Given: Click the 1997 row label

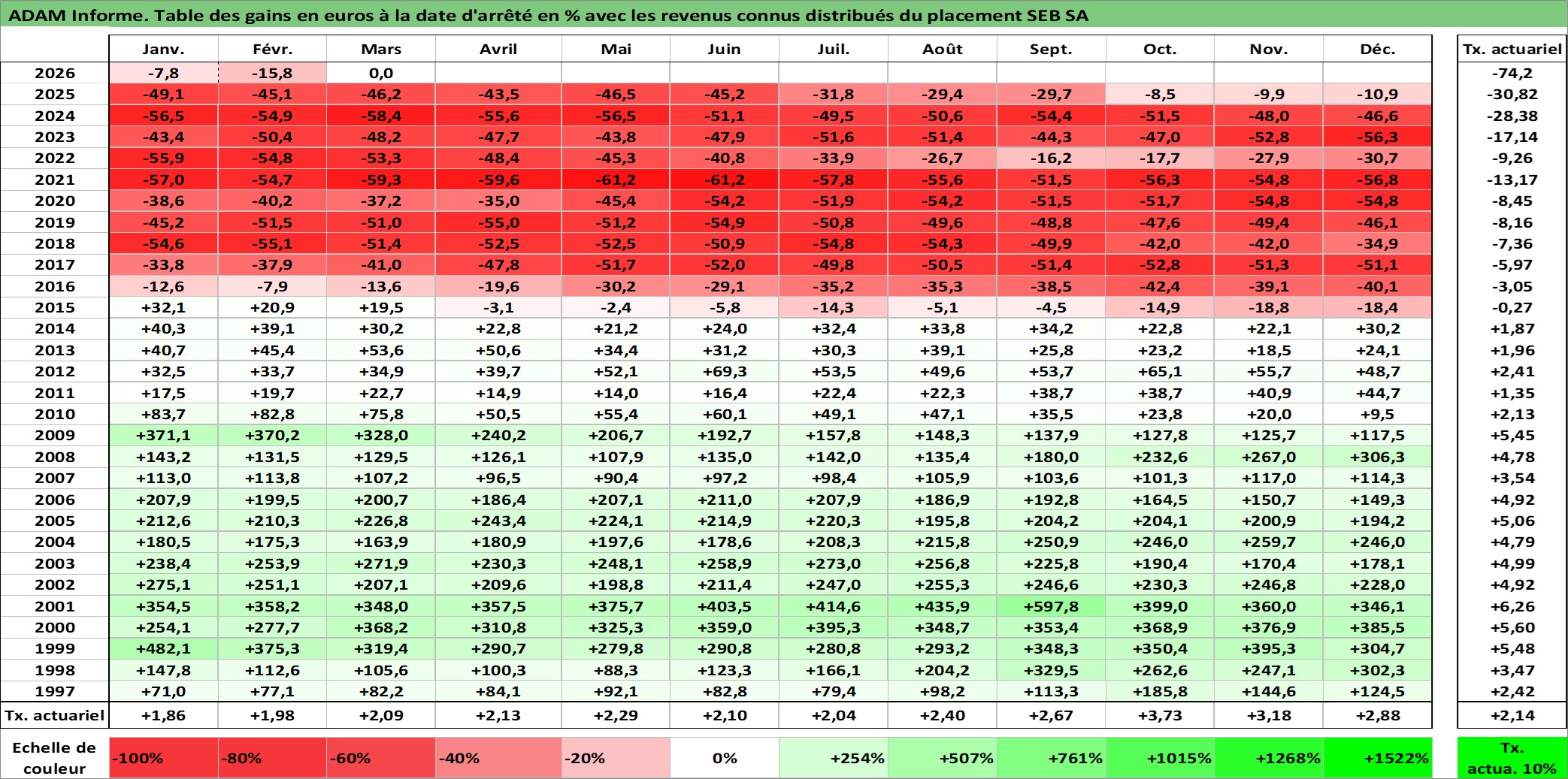Looking at the screenshot, I should coord(55,691).
